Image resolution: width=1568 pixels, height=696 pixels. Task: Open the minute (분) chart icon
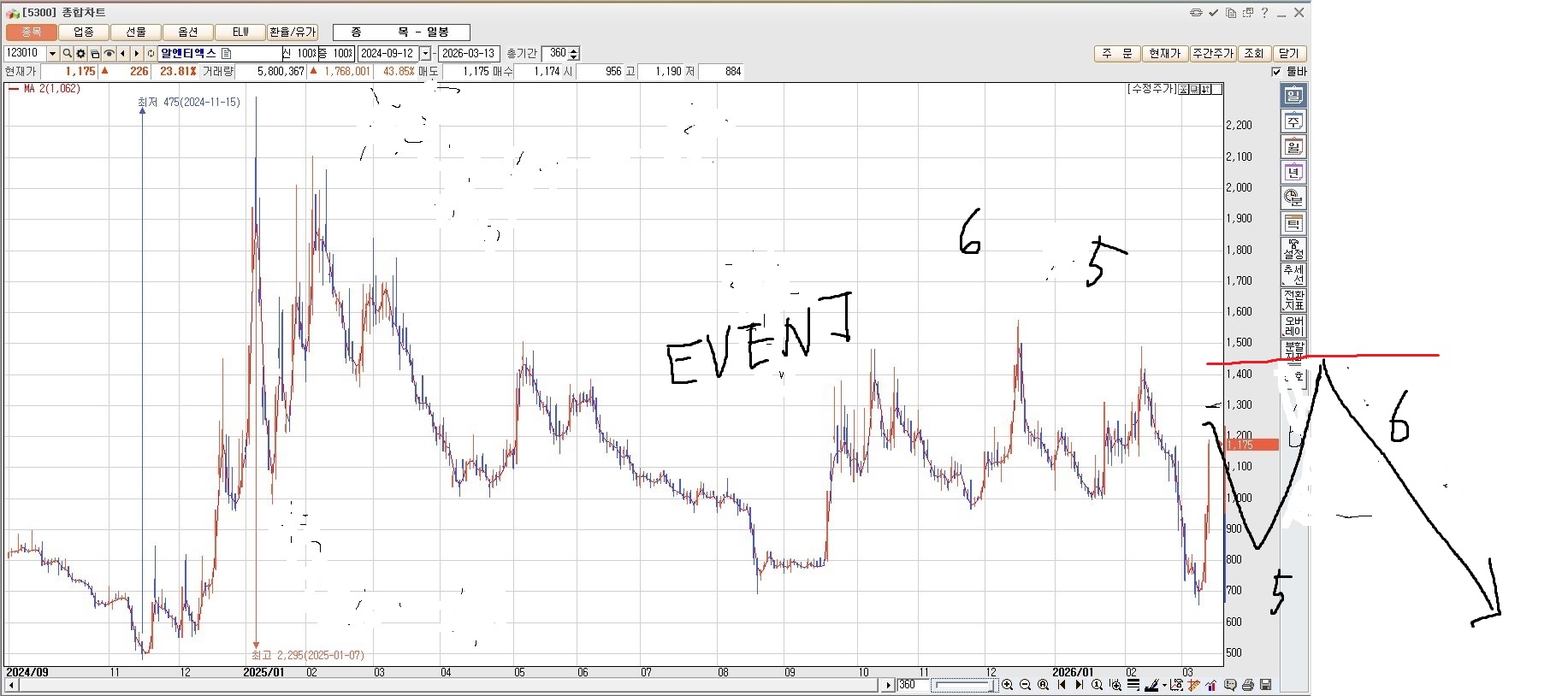tap(1293, 198)
